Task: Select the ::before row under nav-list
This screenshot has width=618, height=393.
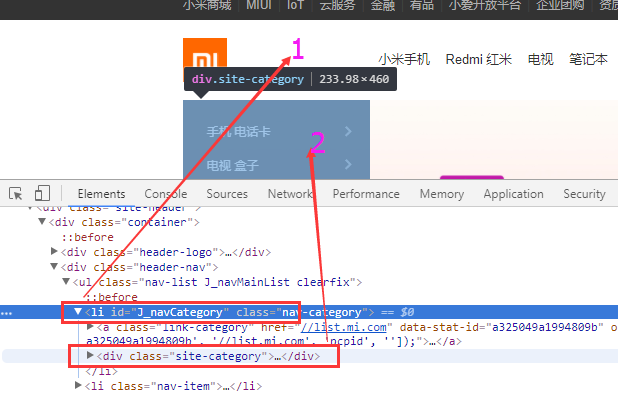Action: click(x=112, y=297)
